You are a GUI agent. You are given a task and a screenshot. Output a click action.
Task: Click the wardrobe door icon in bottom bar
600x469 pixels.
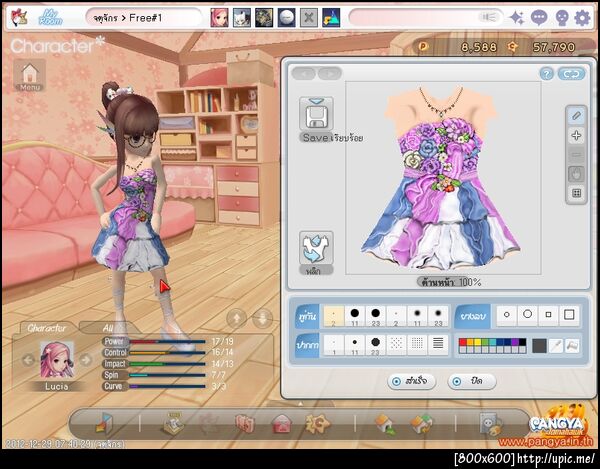[104, 423]
